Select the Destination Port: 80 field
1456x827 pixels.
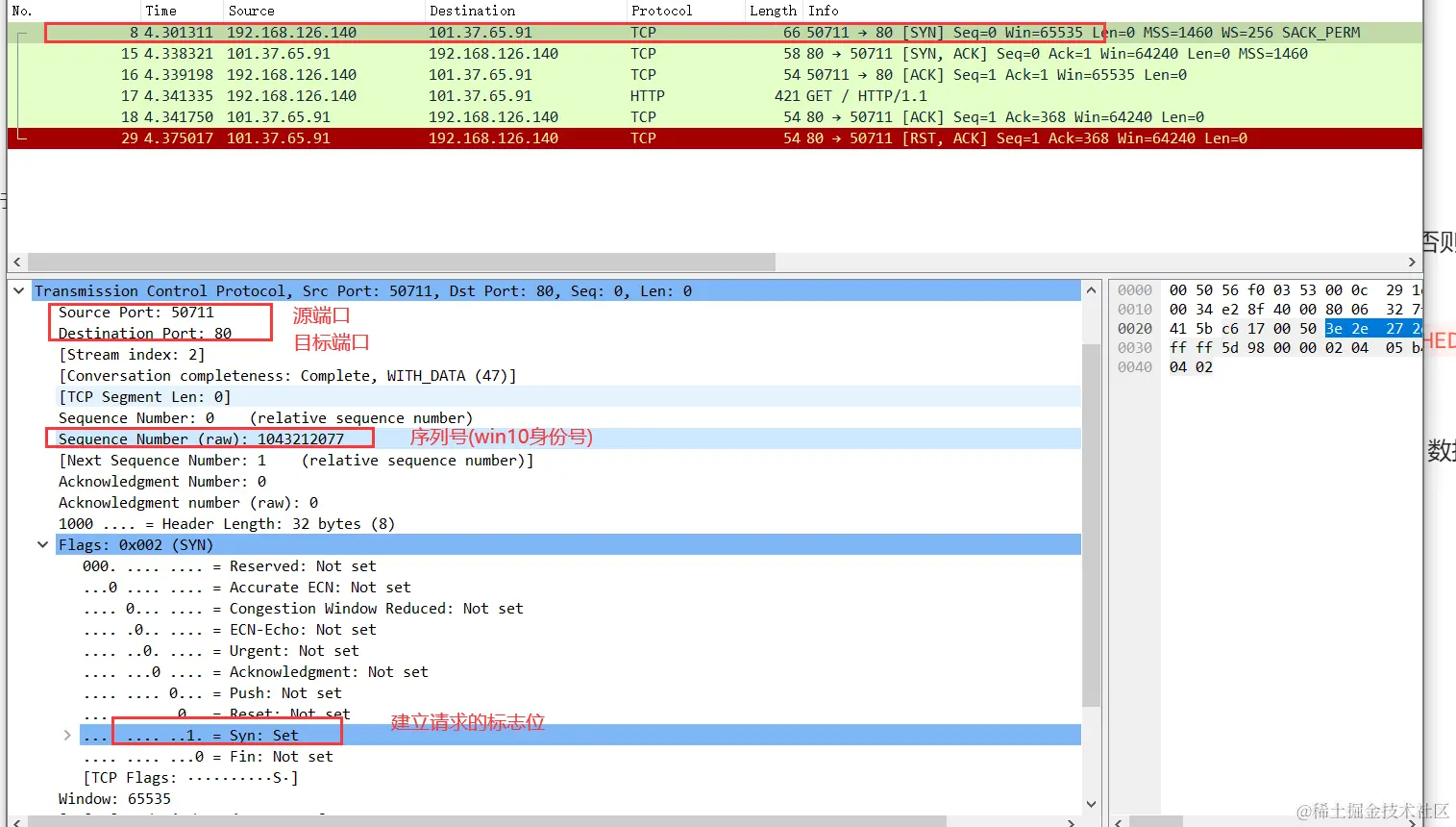pyautogui.click(x=145, y=333)
